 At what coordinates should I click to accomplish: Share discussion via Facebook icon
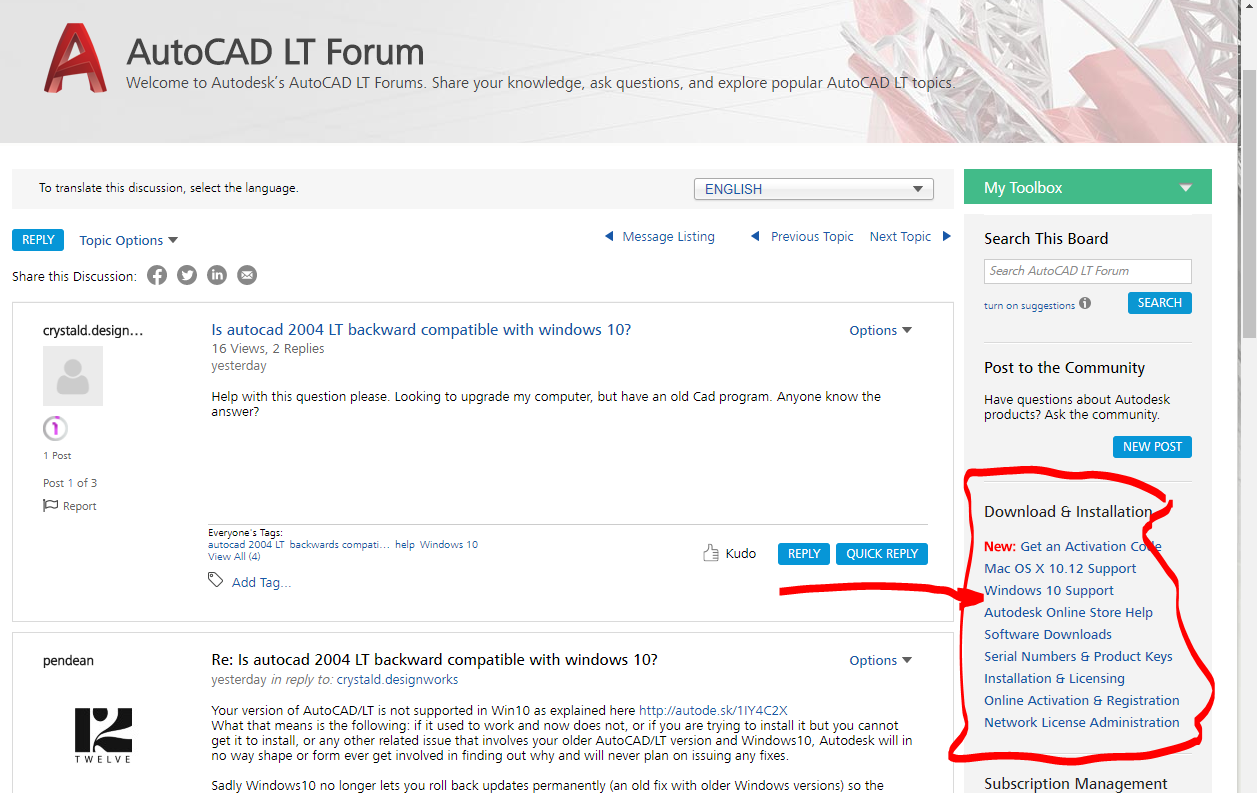coord(157,275)
